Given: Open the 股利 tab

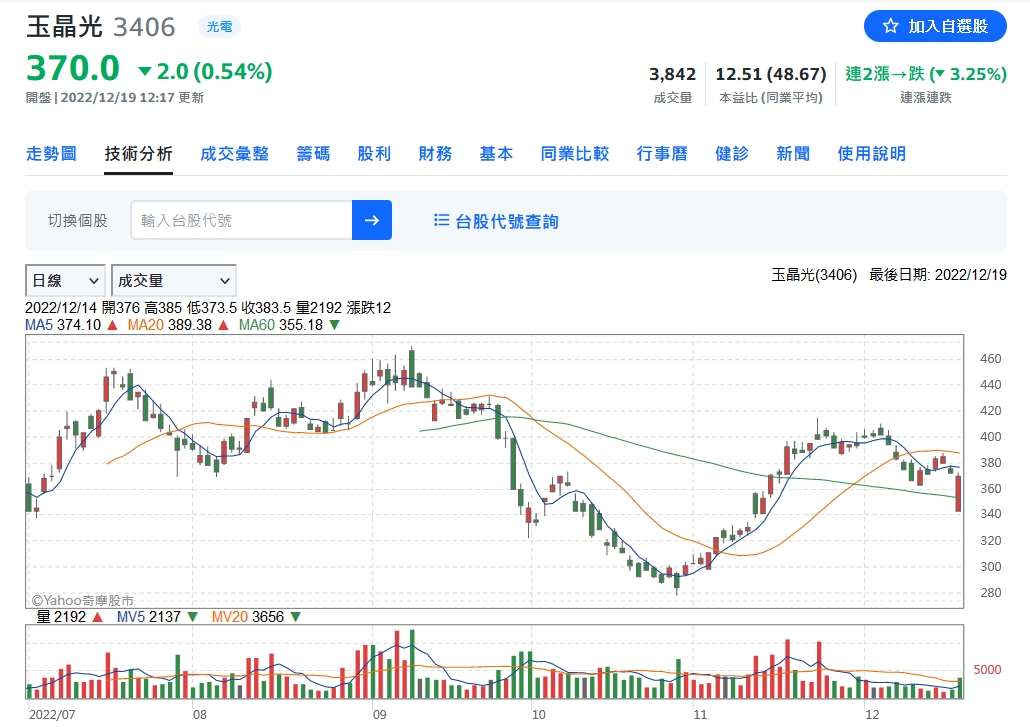Looking at the screenshot, I should click(374, 154).
